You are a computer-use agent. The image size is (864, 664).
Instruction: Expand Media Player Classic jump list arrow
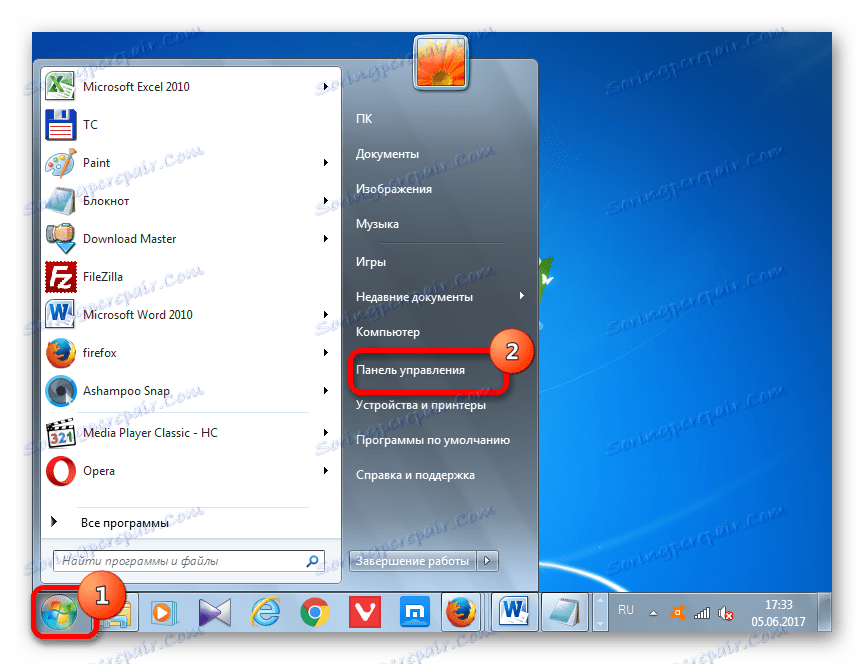click(x=326, y=433)
